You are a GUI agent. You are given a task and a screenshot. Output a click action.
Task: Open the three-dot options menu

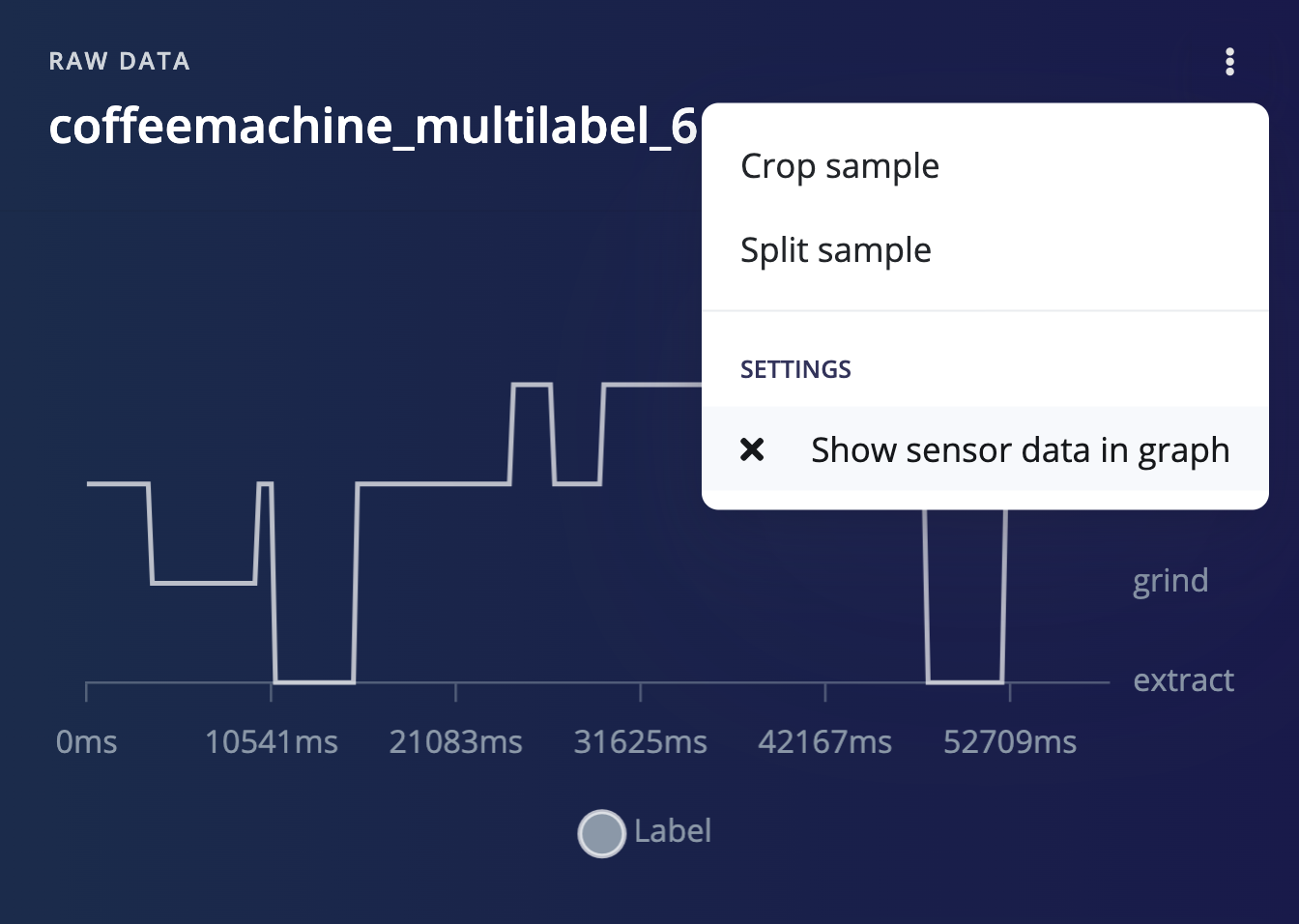coord(1229,62)
